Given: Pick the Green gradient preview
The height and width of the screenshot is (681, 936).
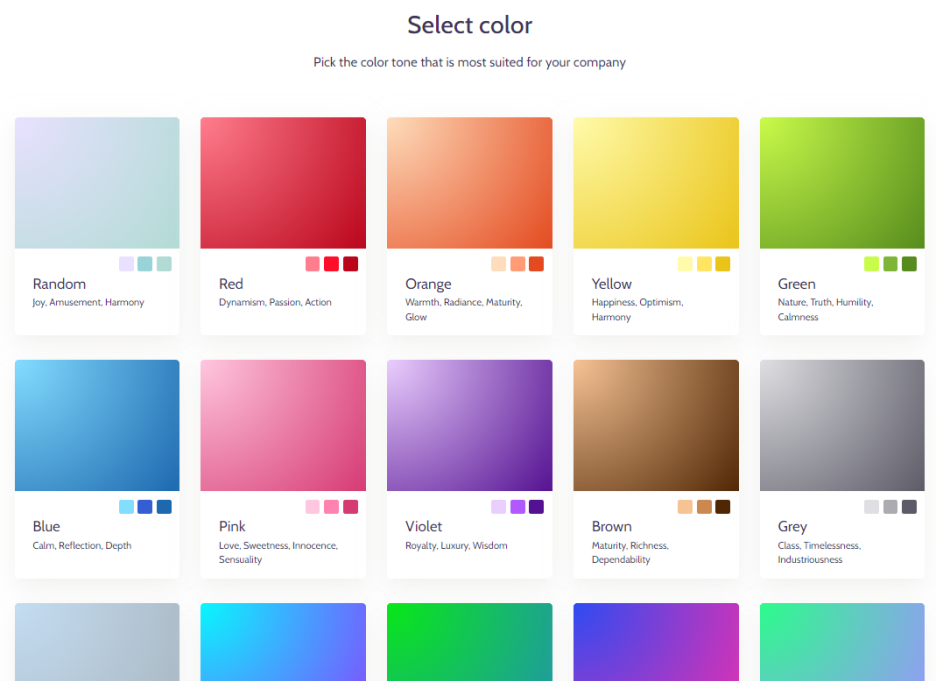Looking at the screenshot, I should click(x=842, y=183).
